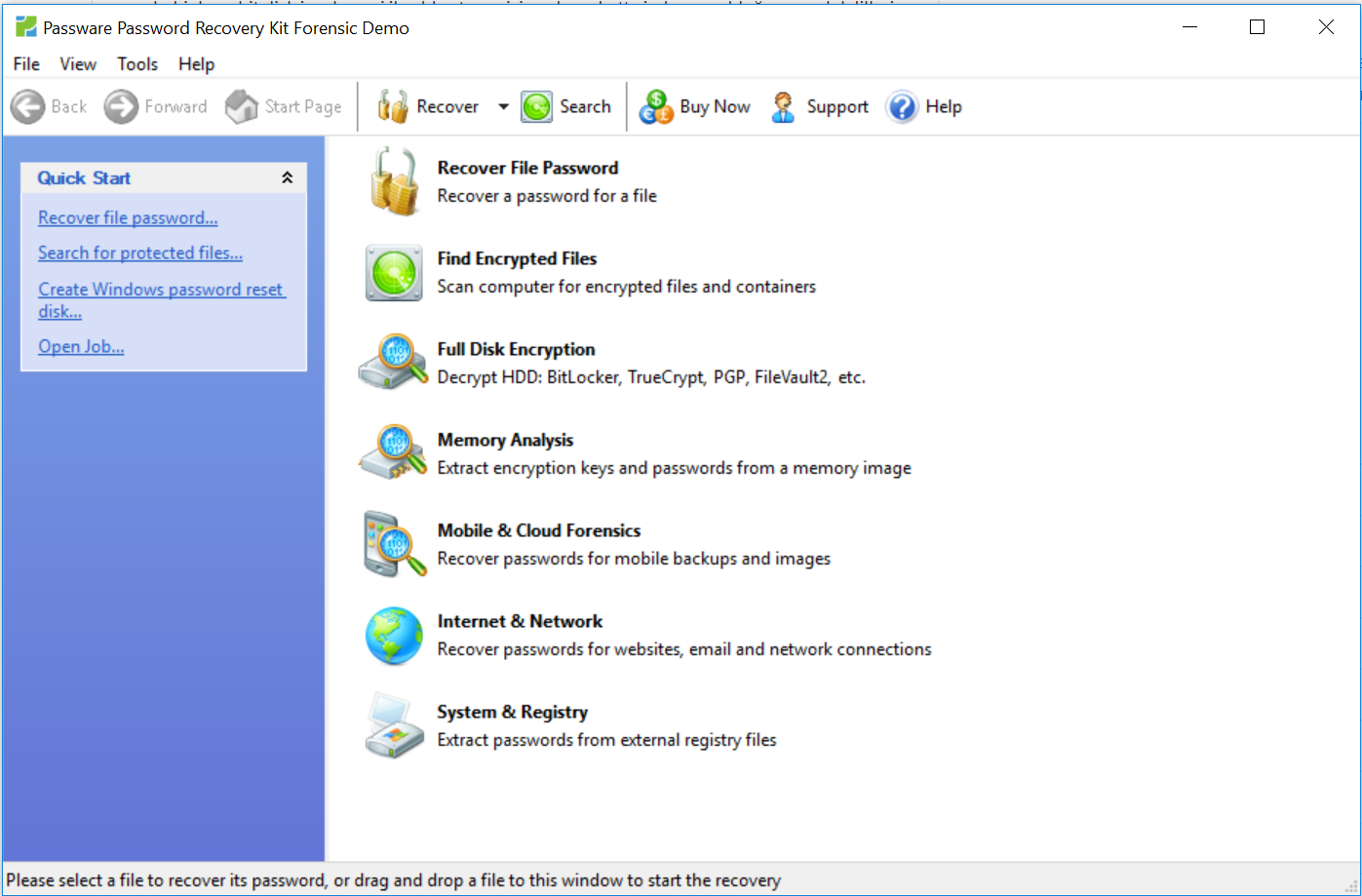Select the 'Mobile & Cloud Forensics' heading
Viewport: 1362px width, 896px height.
pyautogui.click(x=539, y=530)
